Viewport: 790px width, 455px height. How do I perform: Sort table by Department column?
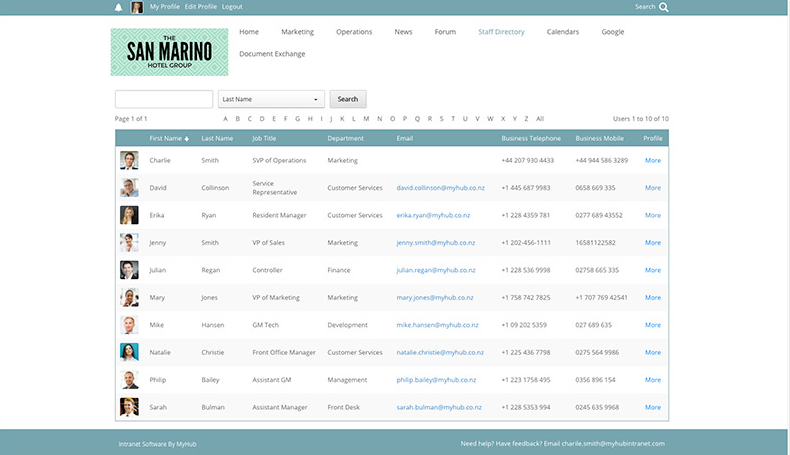(345, 138)
